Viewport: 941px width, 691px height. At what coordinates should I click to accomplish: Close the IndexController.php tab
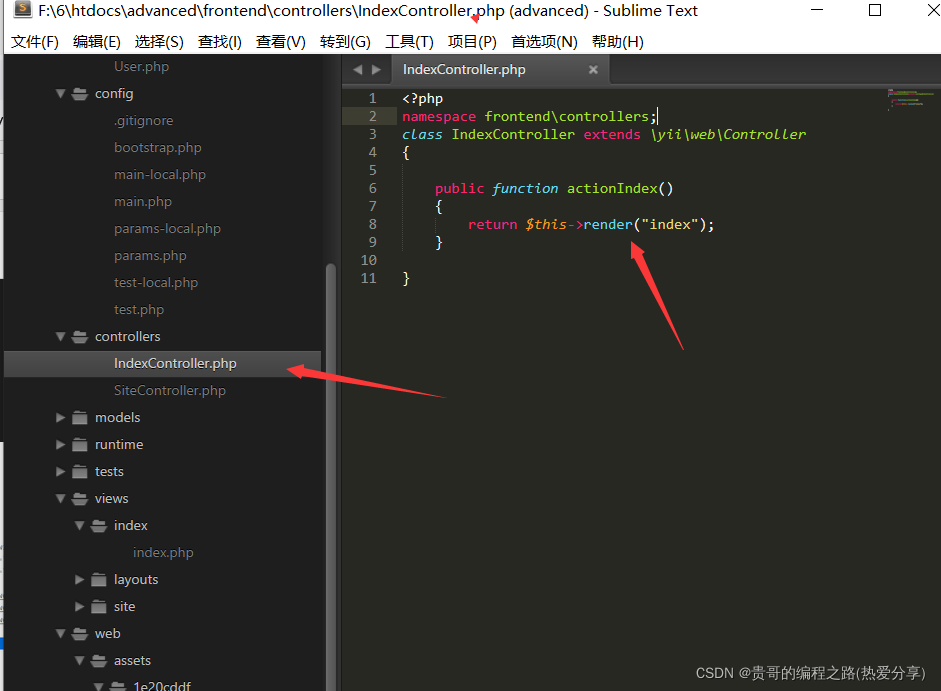click(593, 70)
